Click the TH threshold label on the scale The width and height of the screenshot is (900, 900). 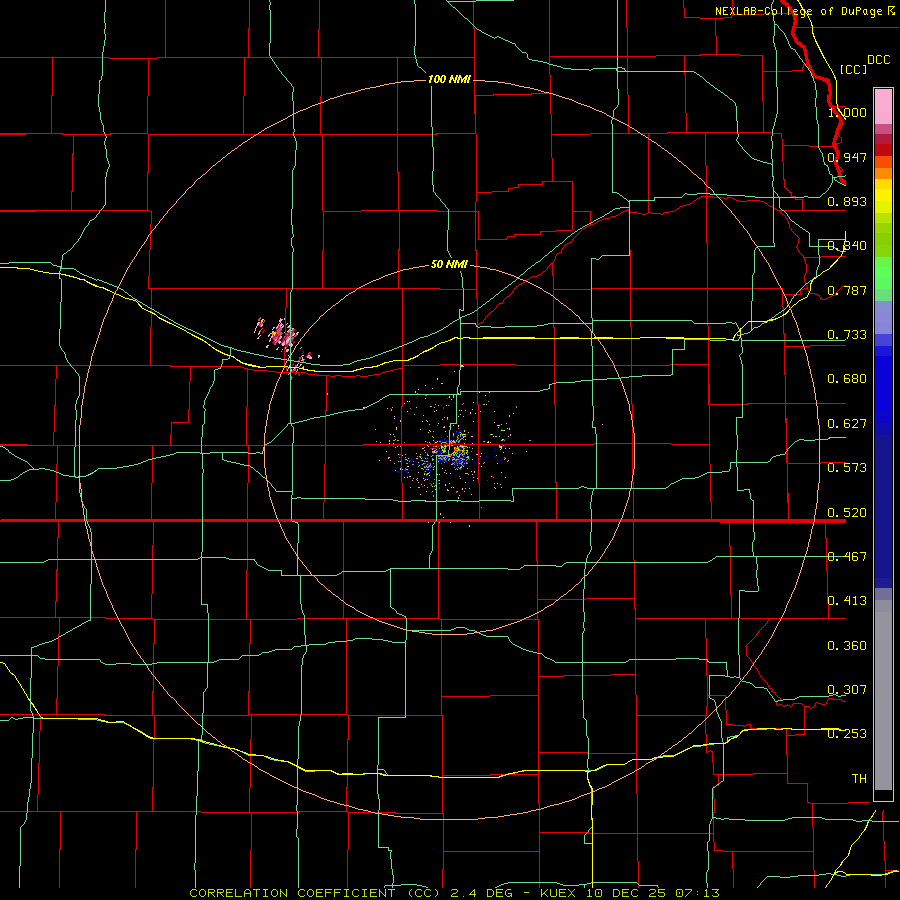[x=859, y=779]
